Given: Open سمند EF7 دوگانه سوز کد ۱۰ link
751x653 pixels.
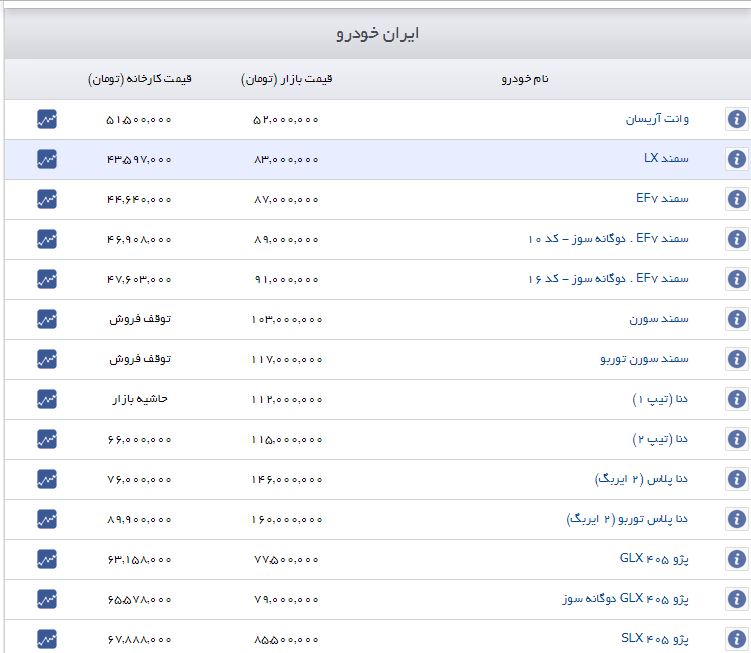Looking at the screenshot, I should 608,239.
